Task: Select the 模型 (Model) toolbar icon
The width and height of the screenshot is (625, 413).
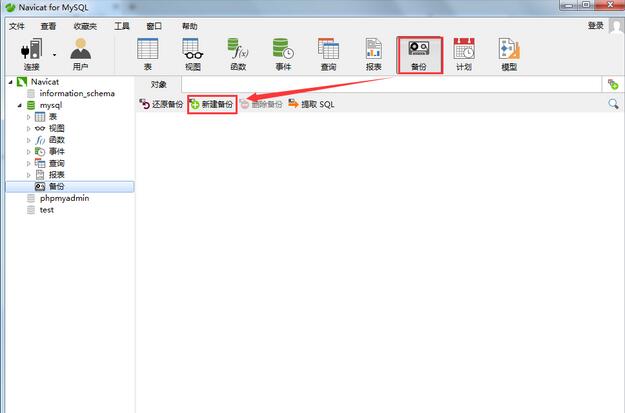Action: click(x=509, y=54)
